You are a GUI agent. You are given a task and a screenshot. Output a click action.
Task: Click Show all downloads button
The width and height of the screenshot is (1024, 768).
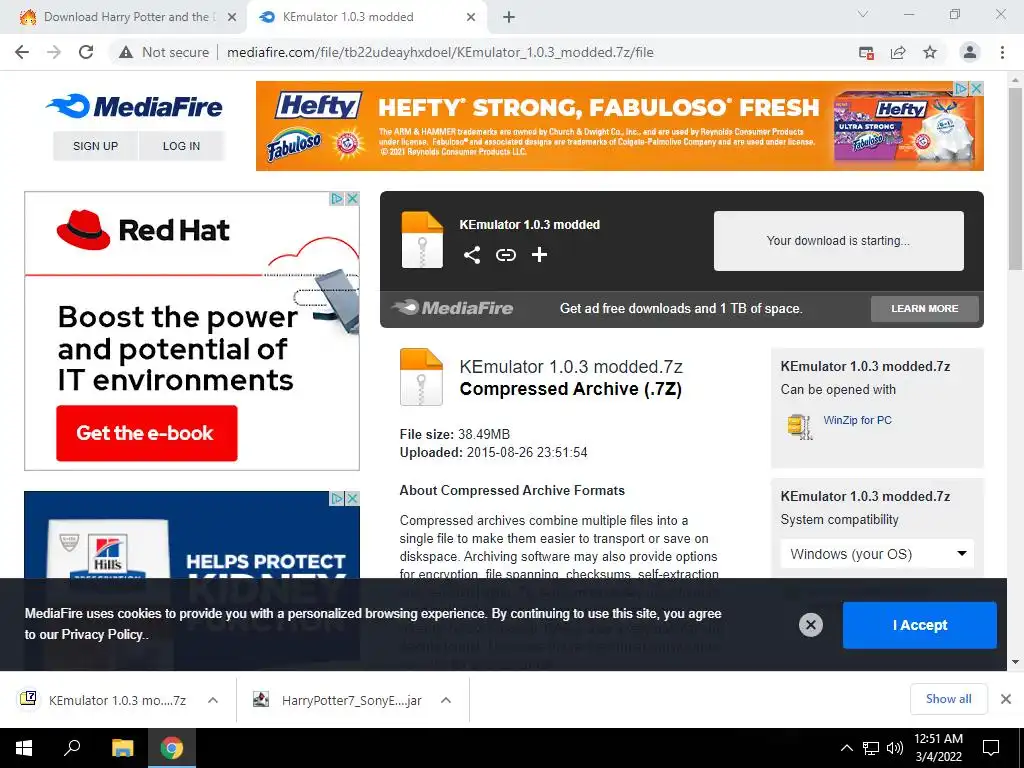click(948, 699)
